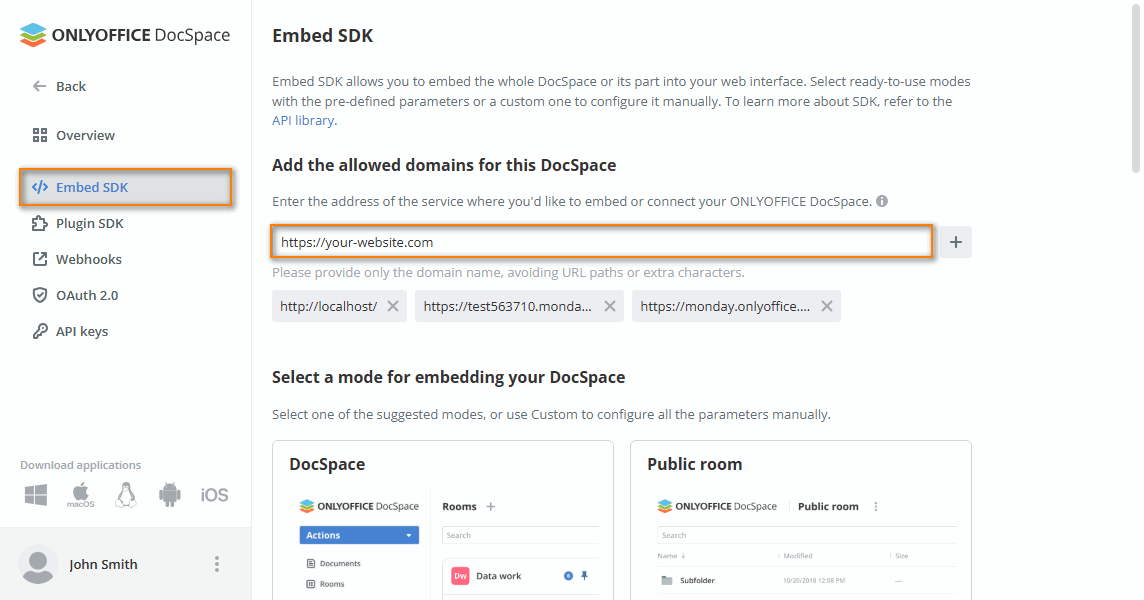Screen dimensions: 1144x600
Task: Click the page vertical scrollbar
Action: [1135, 88]
